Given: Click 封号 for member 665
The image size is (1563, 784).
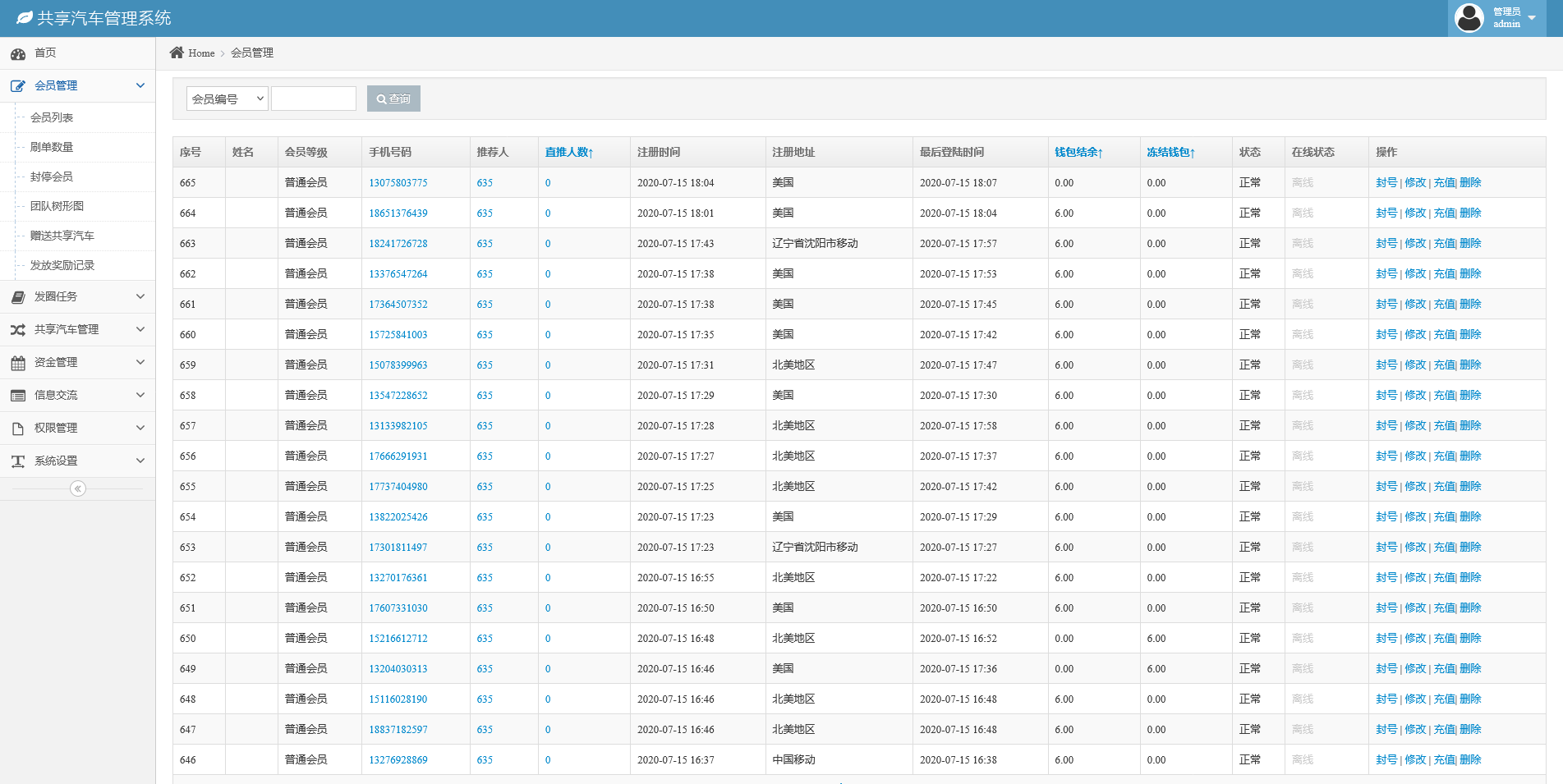Looking at the screenshot, I should pos(1386,183).
